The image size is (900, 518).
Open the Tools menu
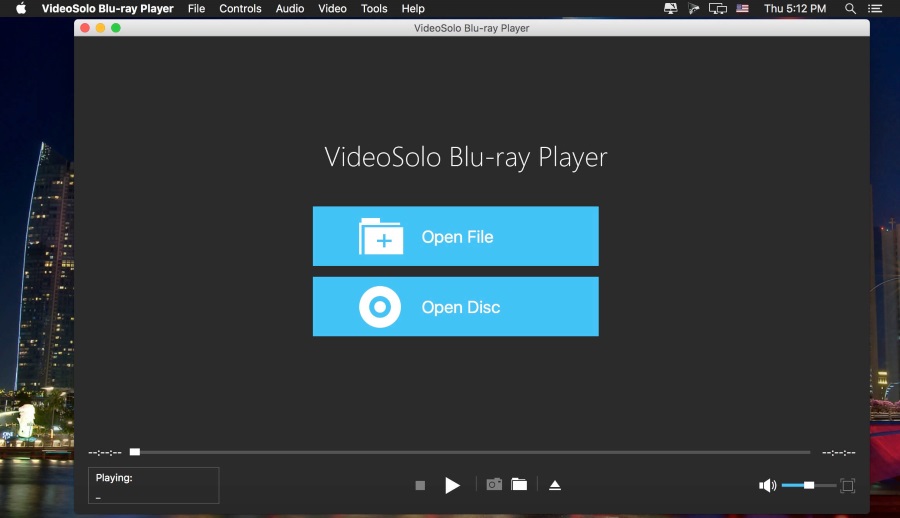(x=374, y=9)
